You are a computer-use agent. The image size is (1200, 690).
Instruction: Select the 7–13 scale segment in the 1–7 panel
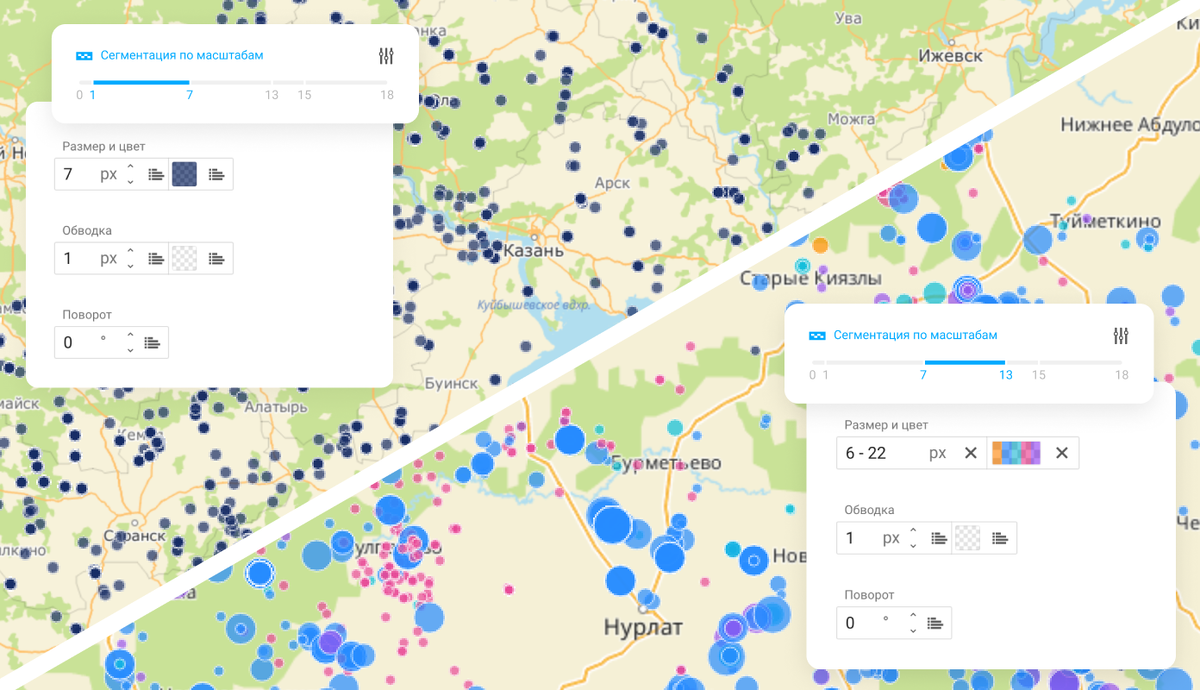coord(231,82)
